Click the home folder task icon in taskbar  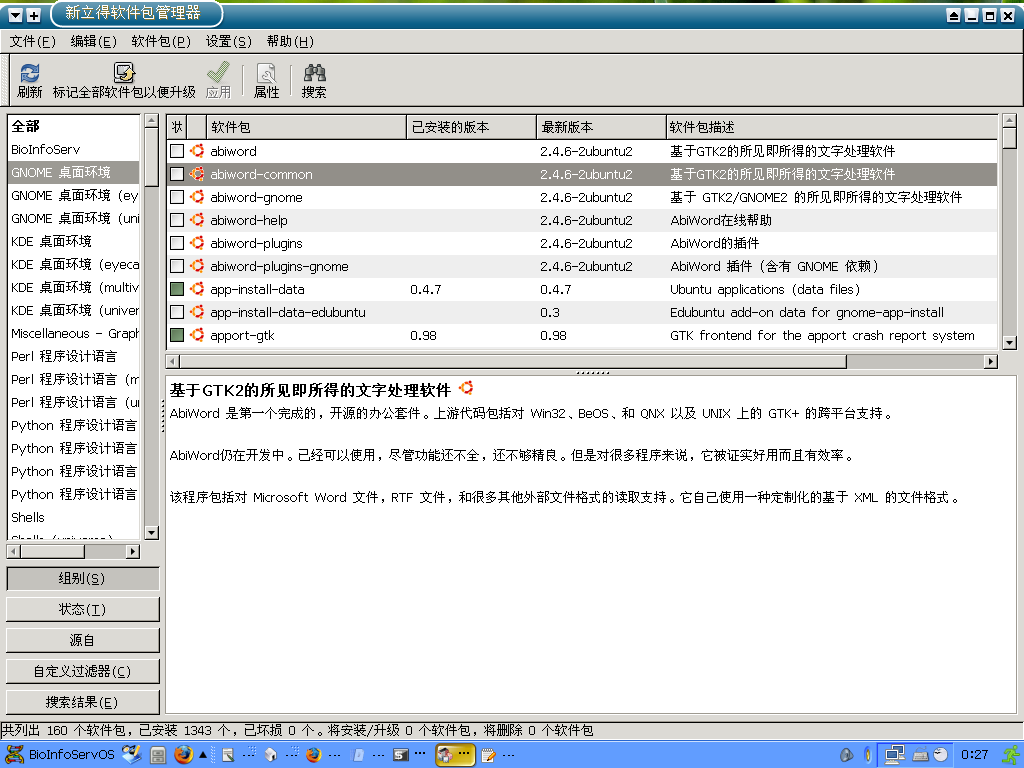271,755
